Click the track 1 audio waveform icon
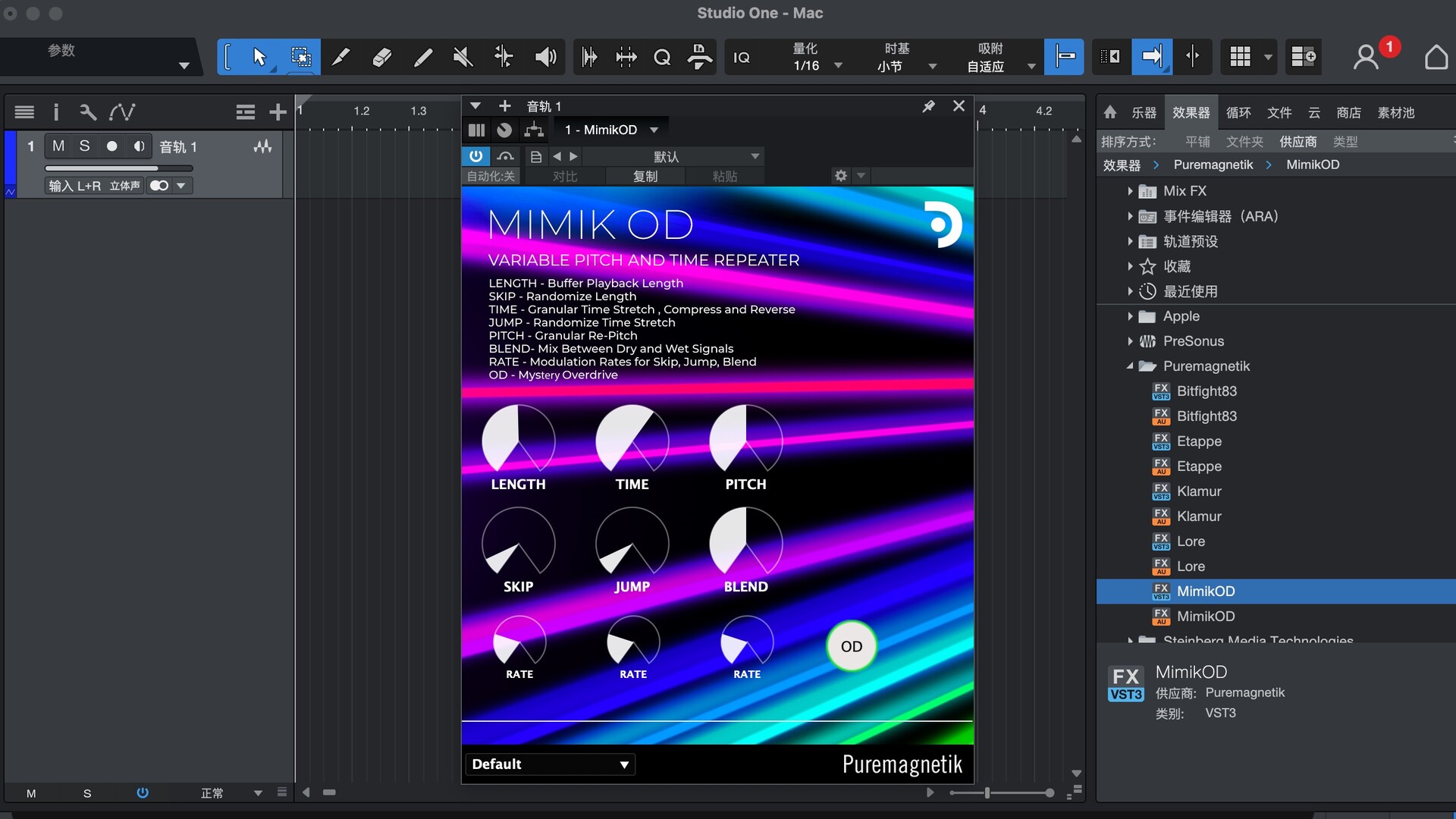1456x819 pixels. pyautogui.click(x=262, y=146)
